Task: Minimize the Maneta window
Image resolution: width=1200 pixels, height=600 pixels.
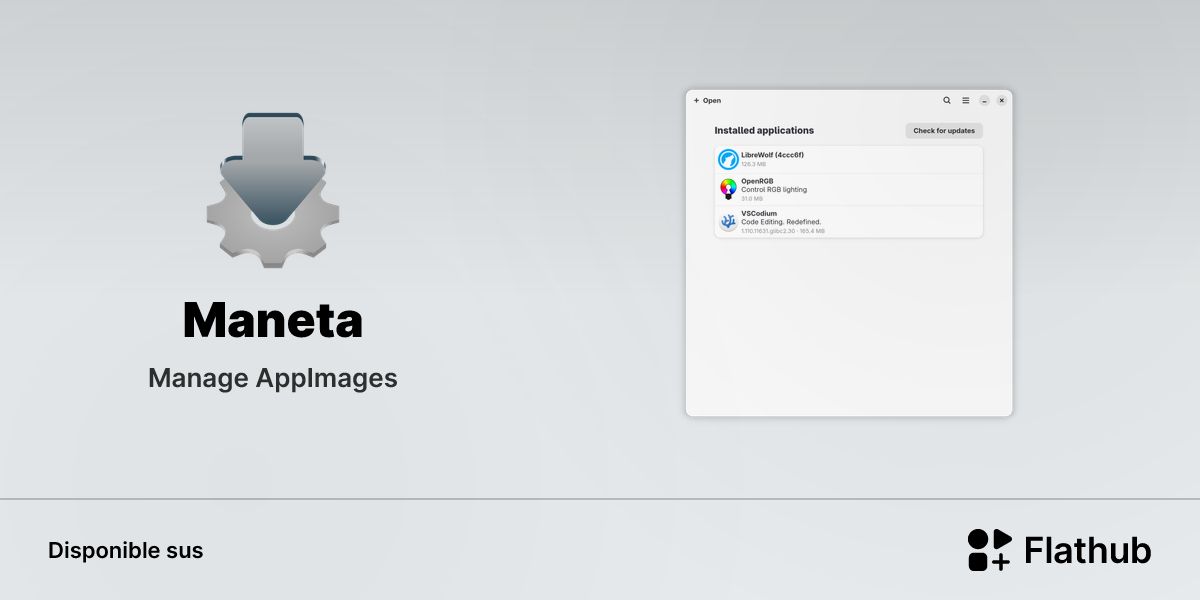Action: click(x=984, y=100)
